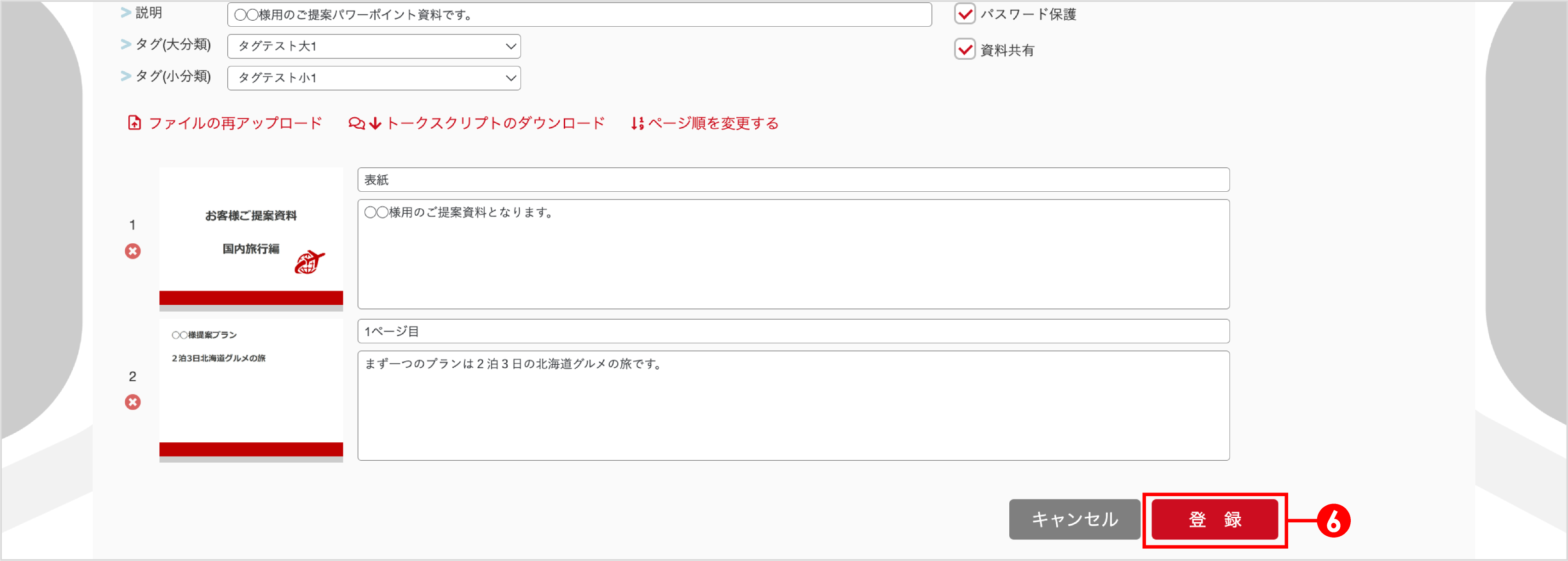Delete page 2 using the red X icon
Screen dimensions: 1568x561
point(133,402)
